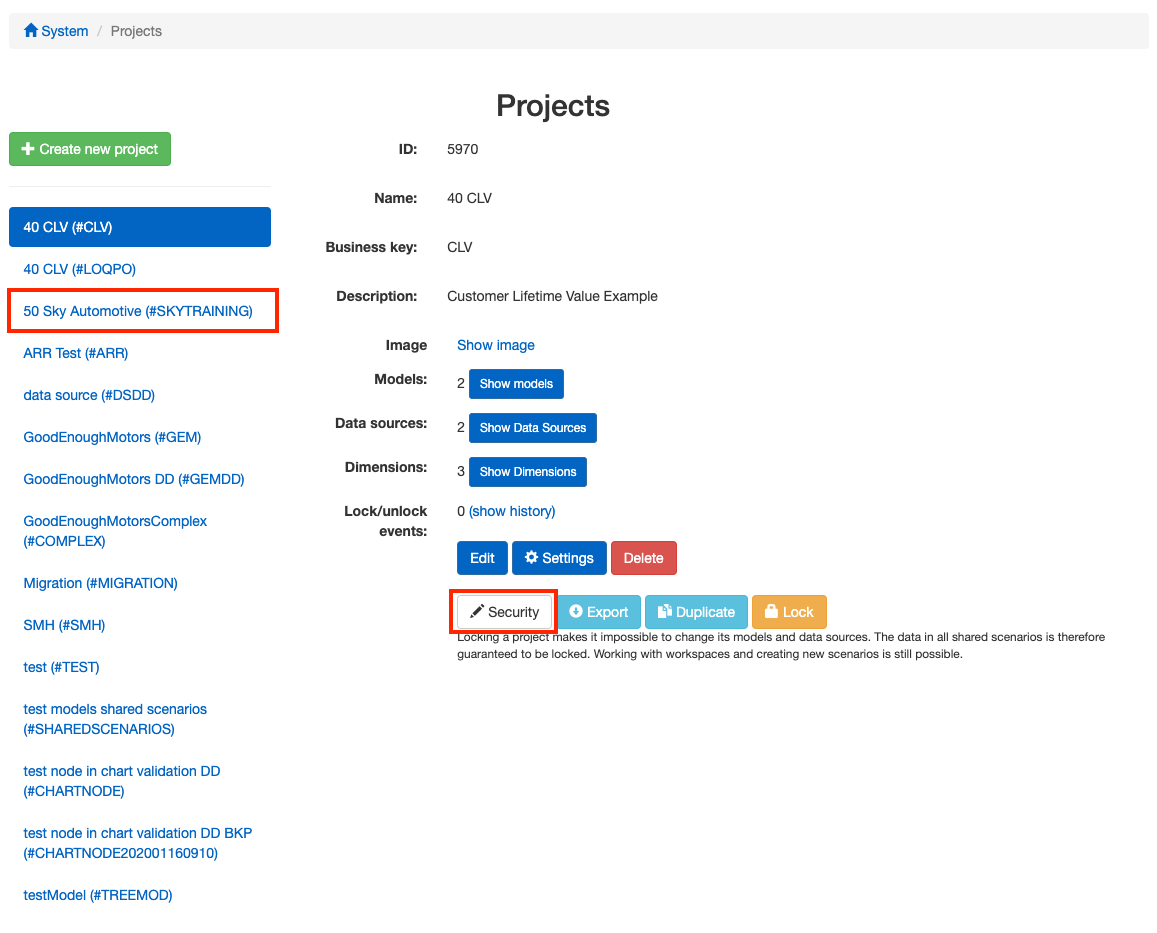The image size is (1157, 933).
Task: Expand models via Show models button
Action: (x=516, y=384)
